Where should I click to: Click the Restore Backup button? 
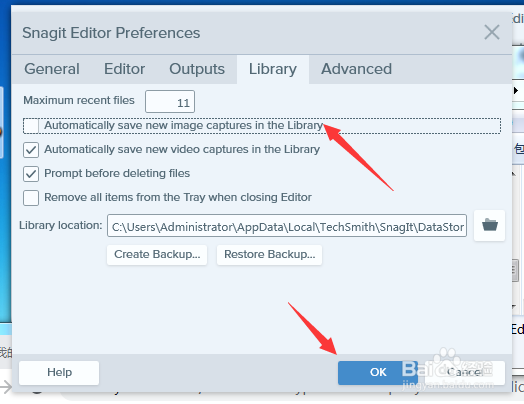(x=269, y=255)
